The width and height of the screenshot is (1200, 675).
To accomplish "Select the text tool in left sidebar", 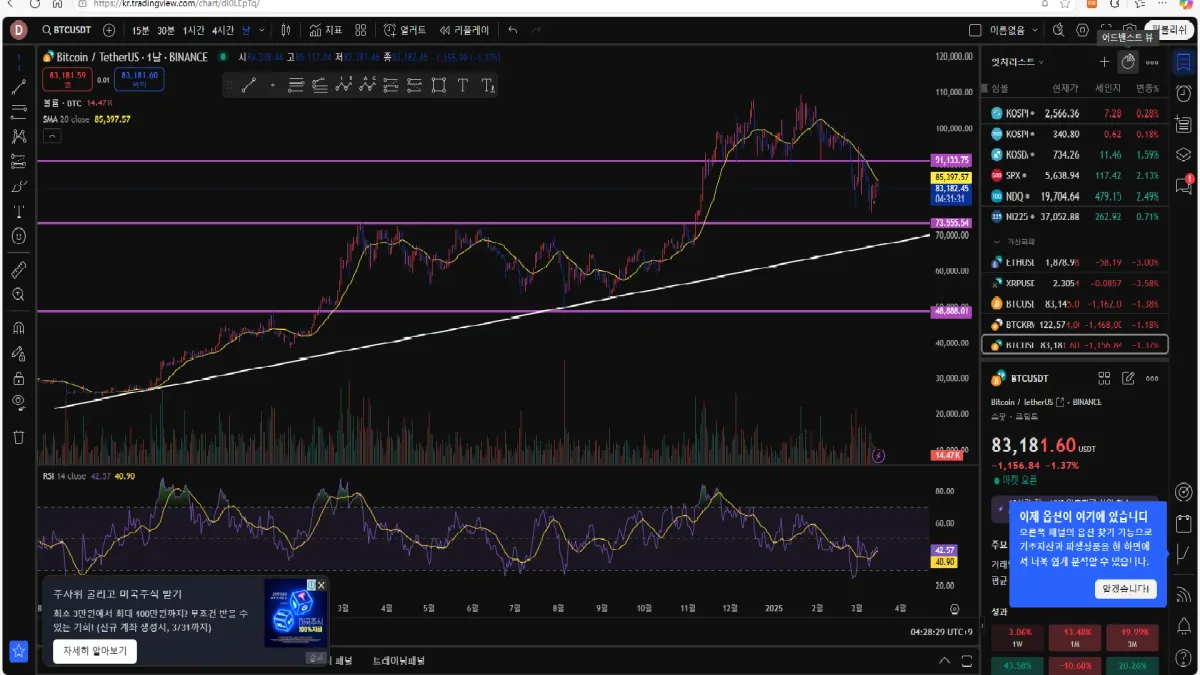I will click(x=18, y=211).
